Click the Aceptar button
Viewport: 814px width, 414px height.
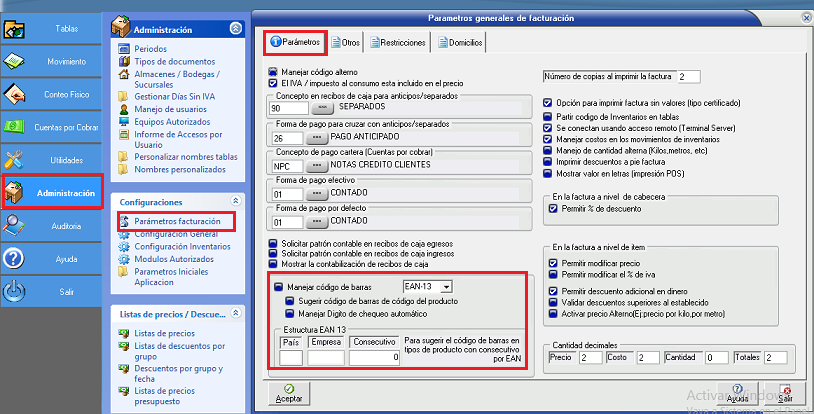point(289,393)
